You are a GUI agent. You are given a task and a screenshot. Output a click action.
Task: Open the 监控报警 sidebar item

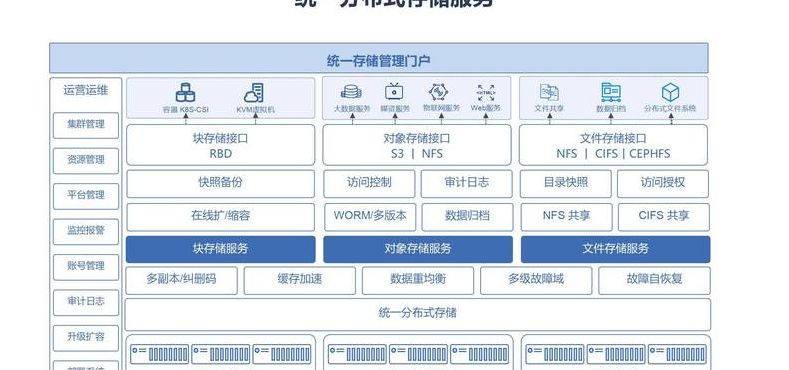[86, 231]
